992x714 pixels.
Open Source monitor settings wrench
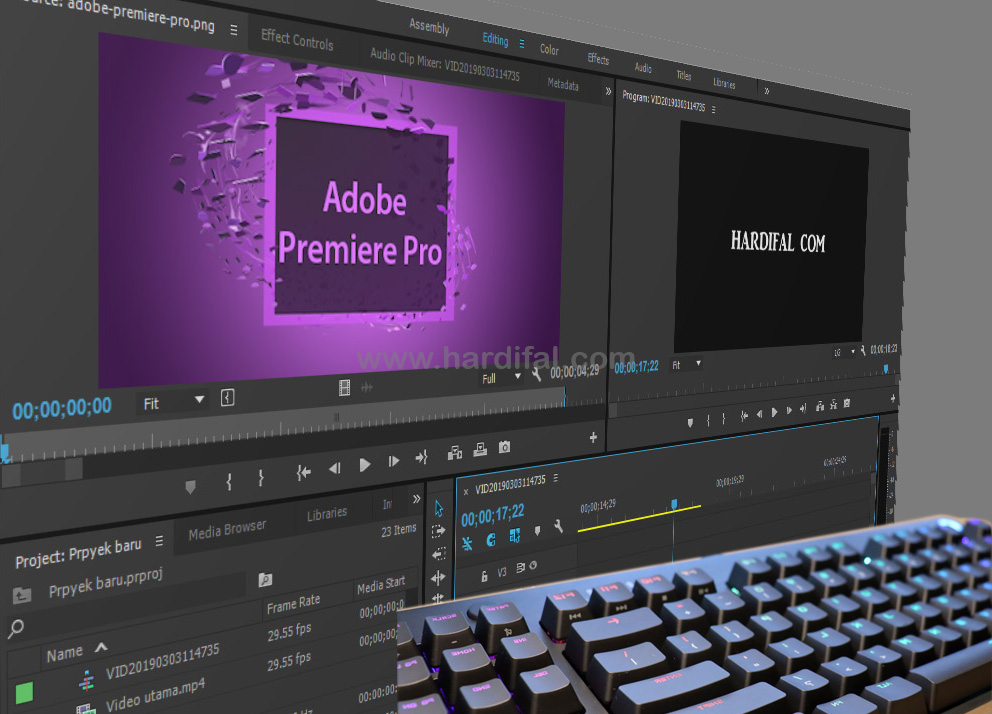point(536,374)
